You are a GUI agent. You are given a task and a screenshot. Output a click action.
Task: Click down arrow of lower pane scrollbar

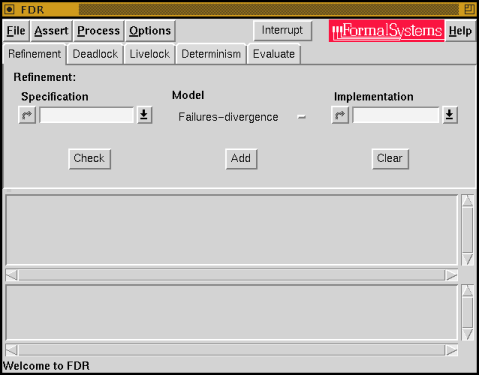click(x=468, y=334)
